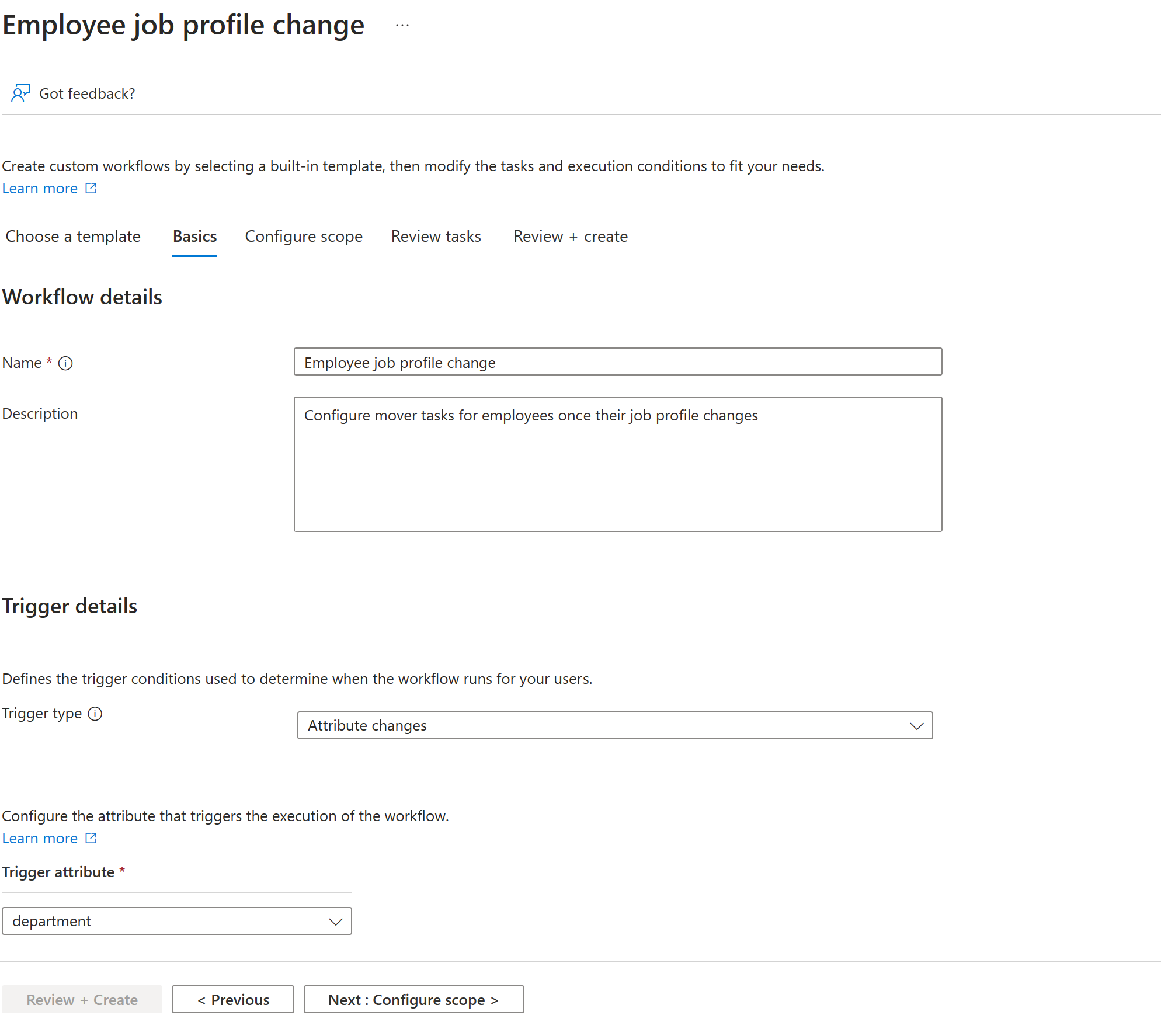The image size is (1161, 1036).
Task: Open the Basics tab
Action: click(194, 236)
